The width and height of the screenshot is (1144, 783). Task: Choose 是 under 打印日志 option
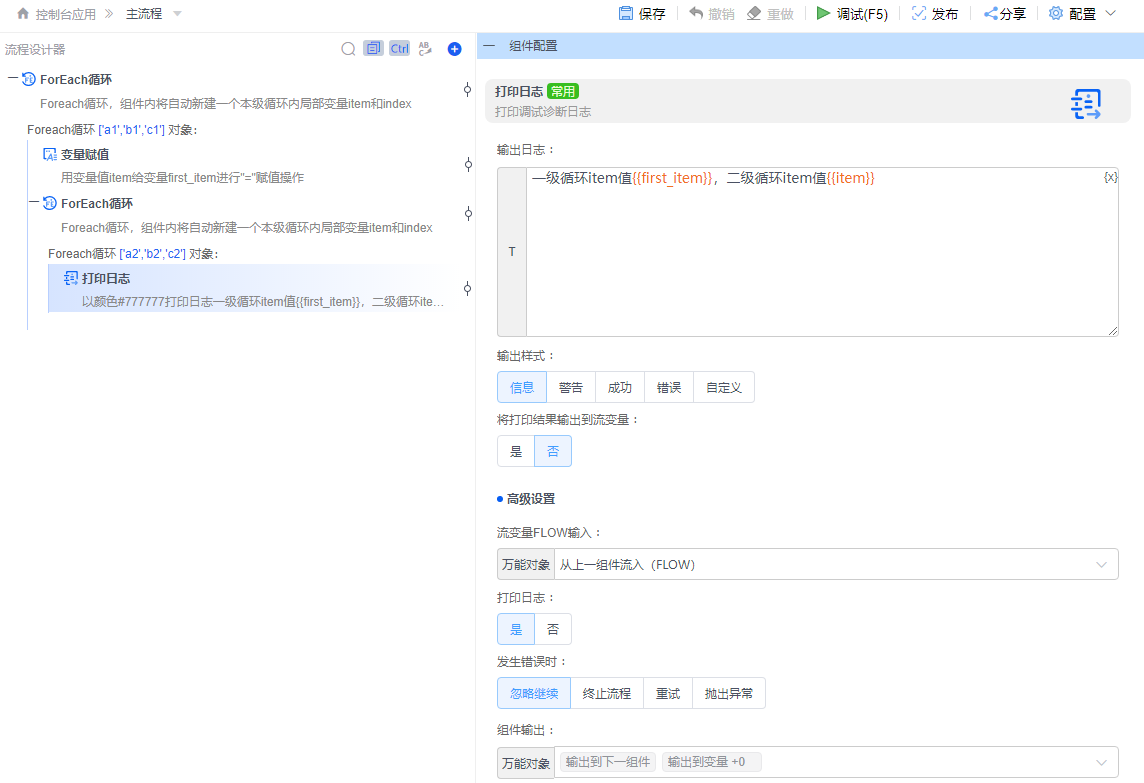(x=516, y=629)
